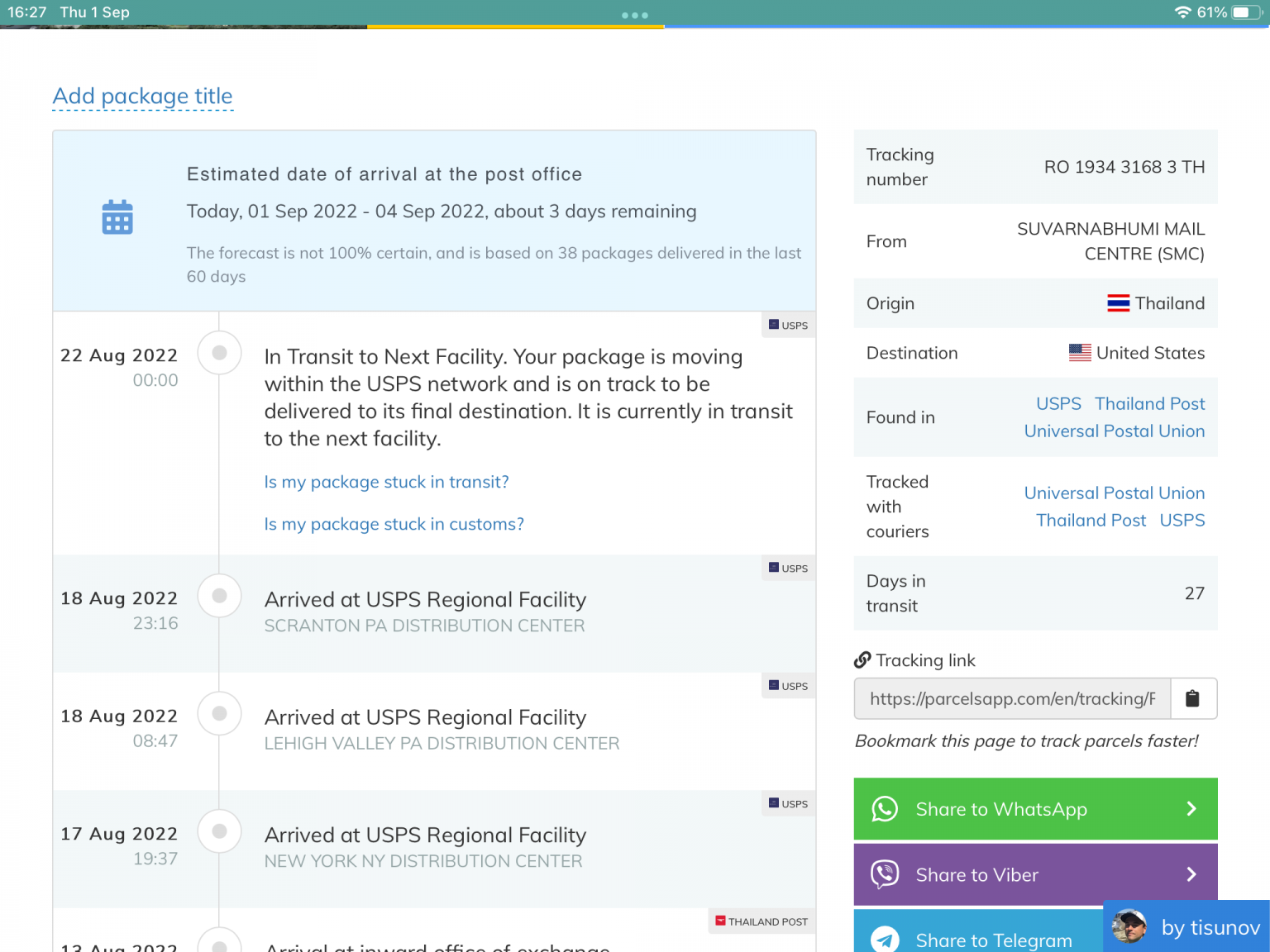The image size is (1270, 952).
Task: Click 'Estimated date of arrival at the post office' heading
Action: (x=384, y=174)
